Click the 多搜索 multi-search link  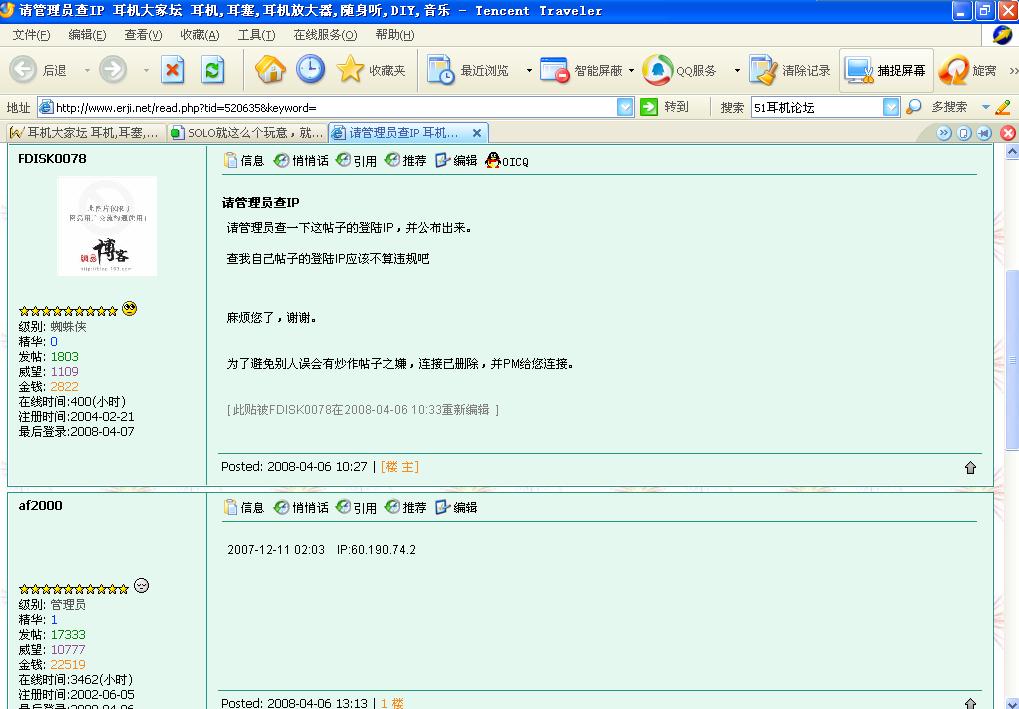(x=949, y=107)
